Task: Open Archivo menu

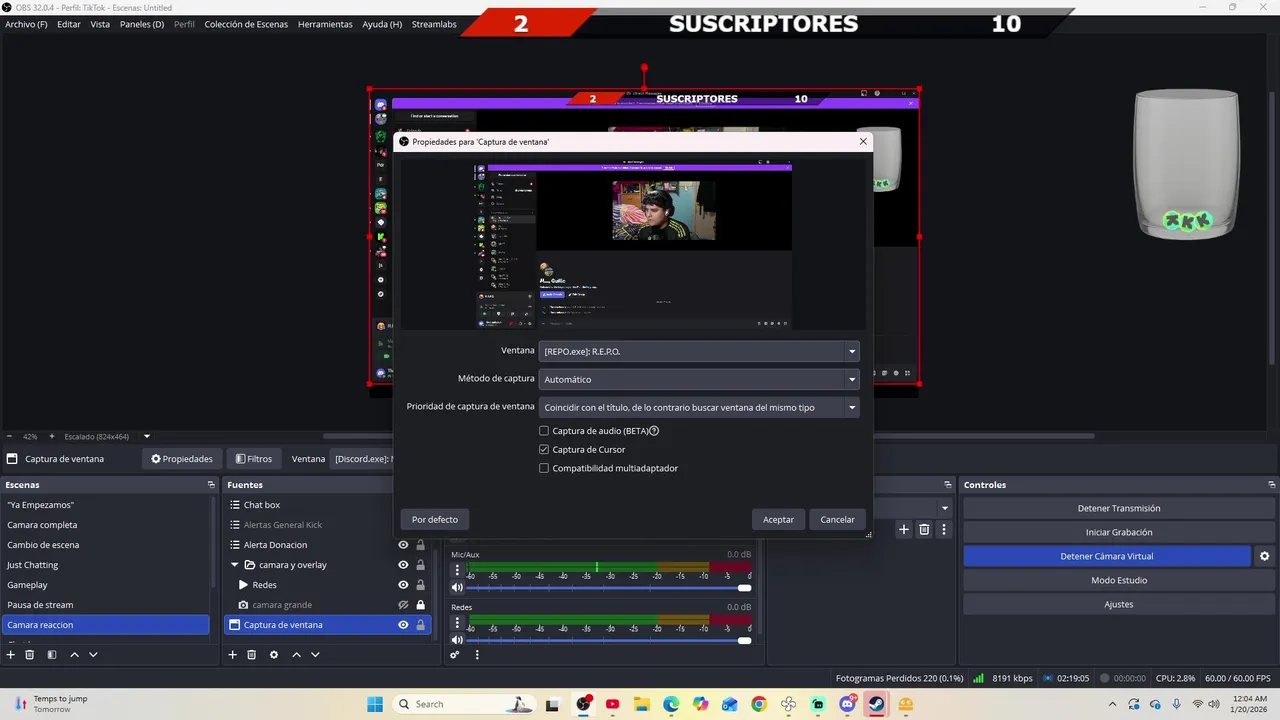Action: coord(26,24)
